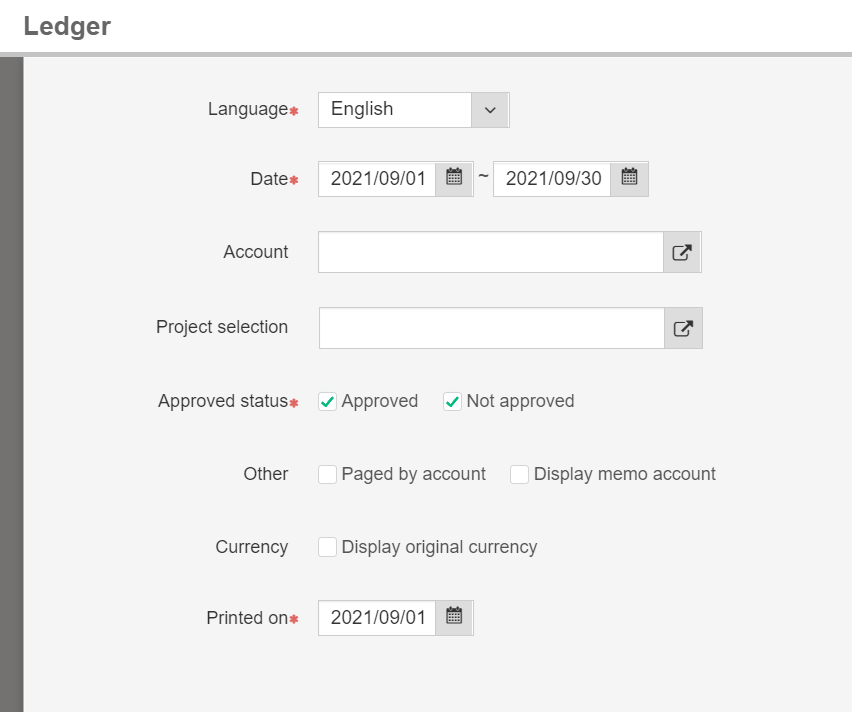Screen dimensions: 852x712
Task: Open the start date calendar picker
Action: click(454, 178)
